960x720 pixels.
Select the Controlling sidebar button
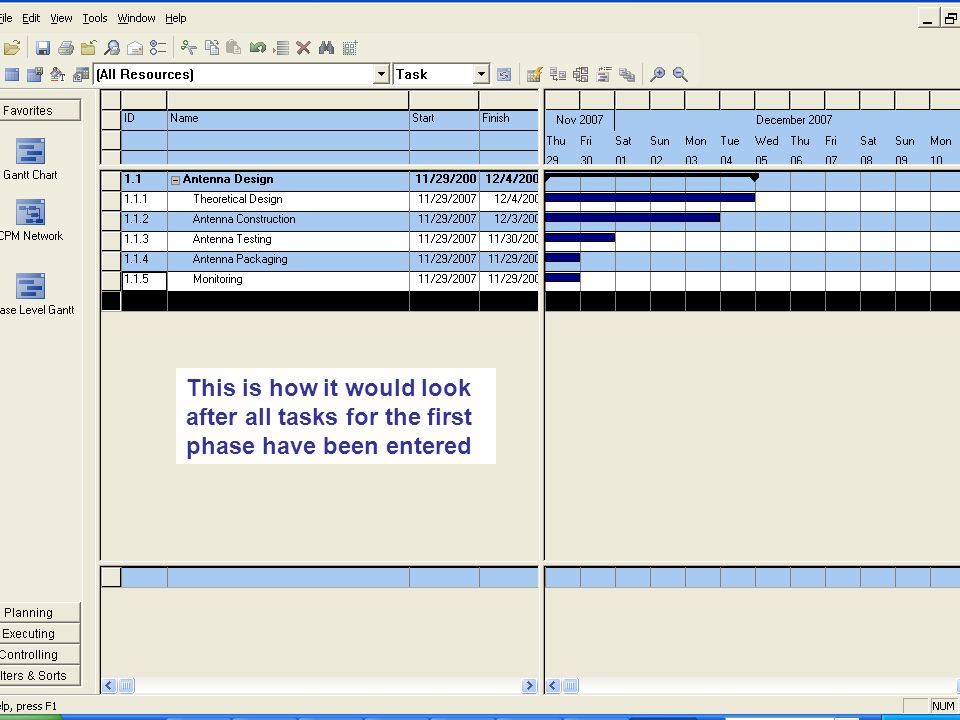[x=40, y=654]
